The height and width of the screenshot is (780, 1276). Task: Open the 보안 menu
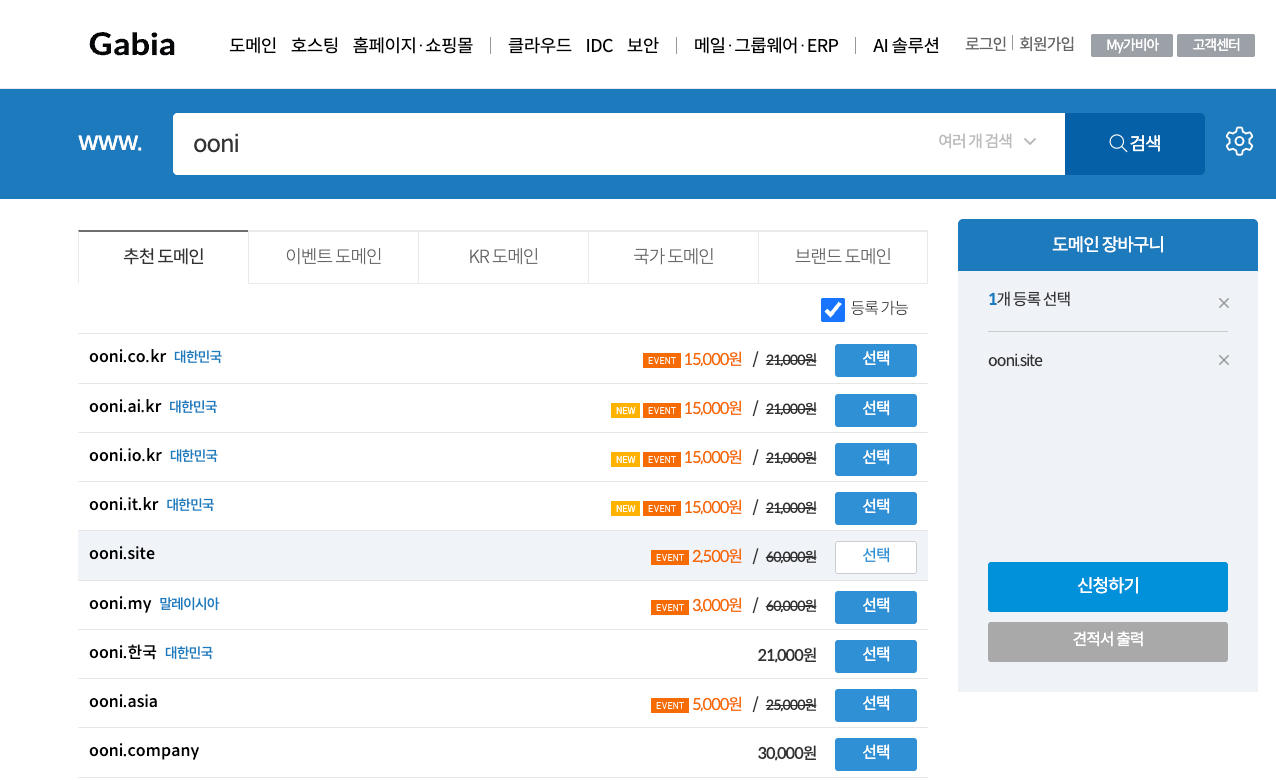coord(643,46)
